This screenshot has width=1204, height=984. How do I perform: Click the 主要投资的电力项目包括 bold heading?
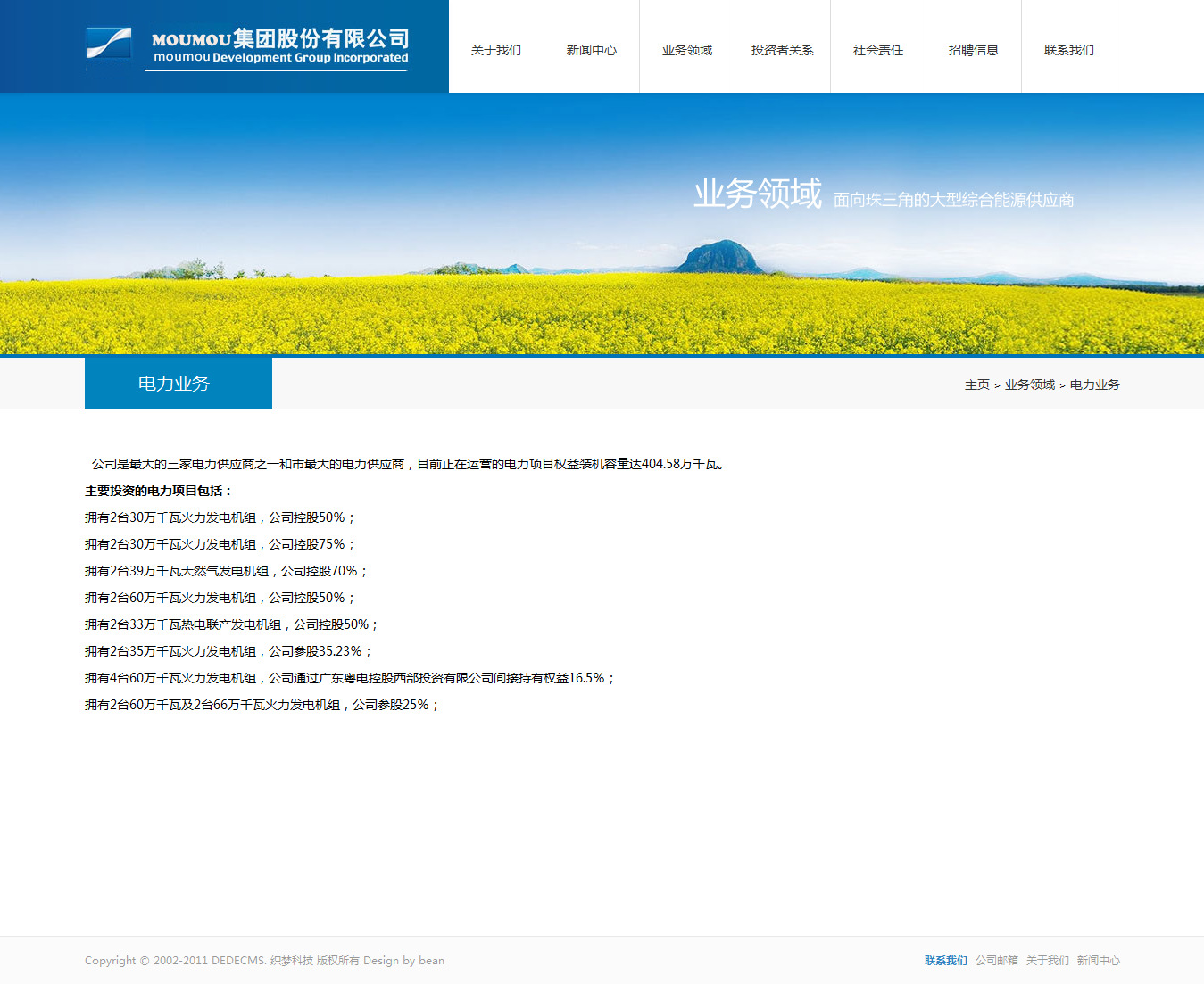(158, 491)
